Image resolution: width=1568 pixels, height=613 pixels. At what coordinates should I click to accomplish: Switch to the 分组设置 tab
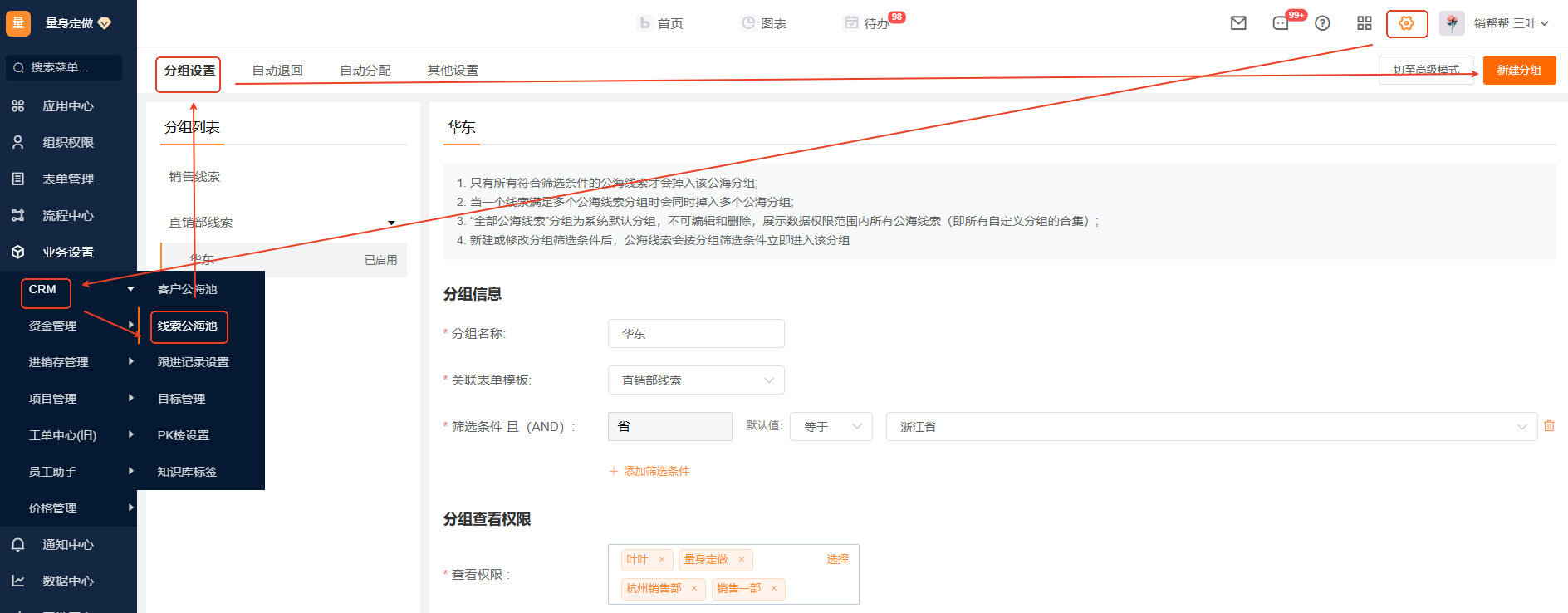189,71
